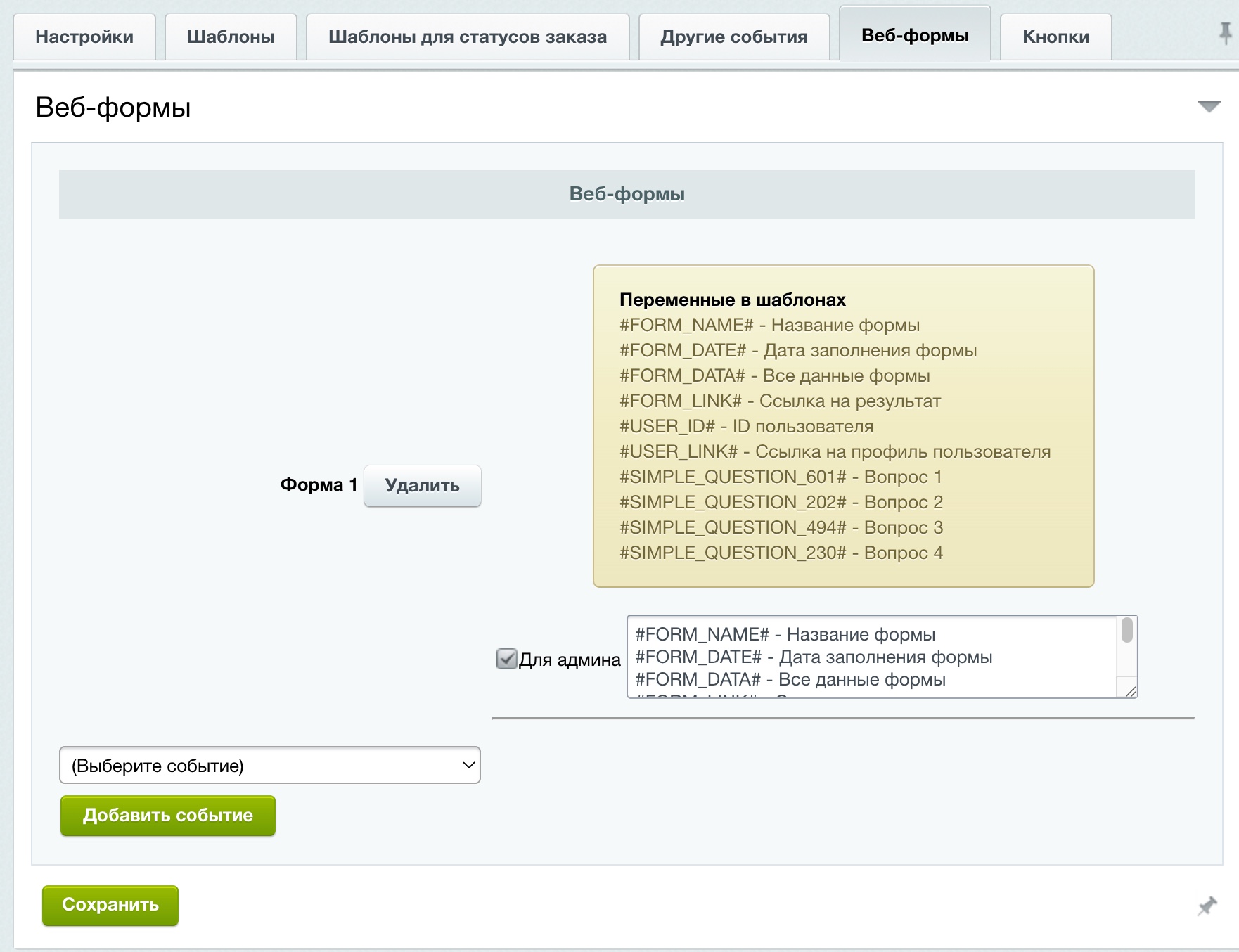Click the #FORM_DATA# line in yellow box
This screenshot has height=952, width=1239.
coord(775,376)
